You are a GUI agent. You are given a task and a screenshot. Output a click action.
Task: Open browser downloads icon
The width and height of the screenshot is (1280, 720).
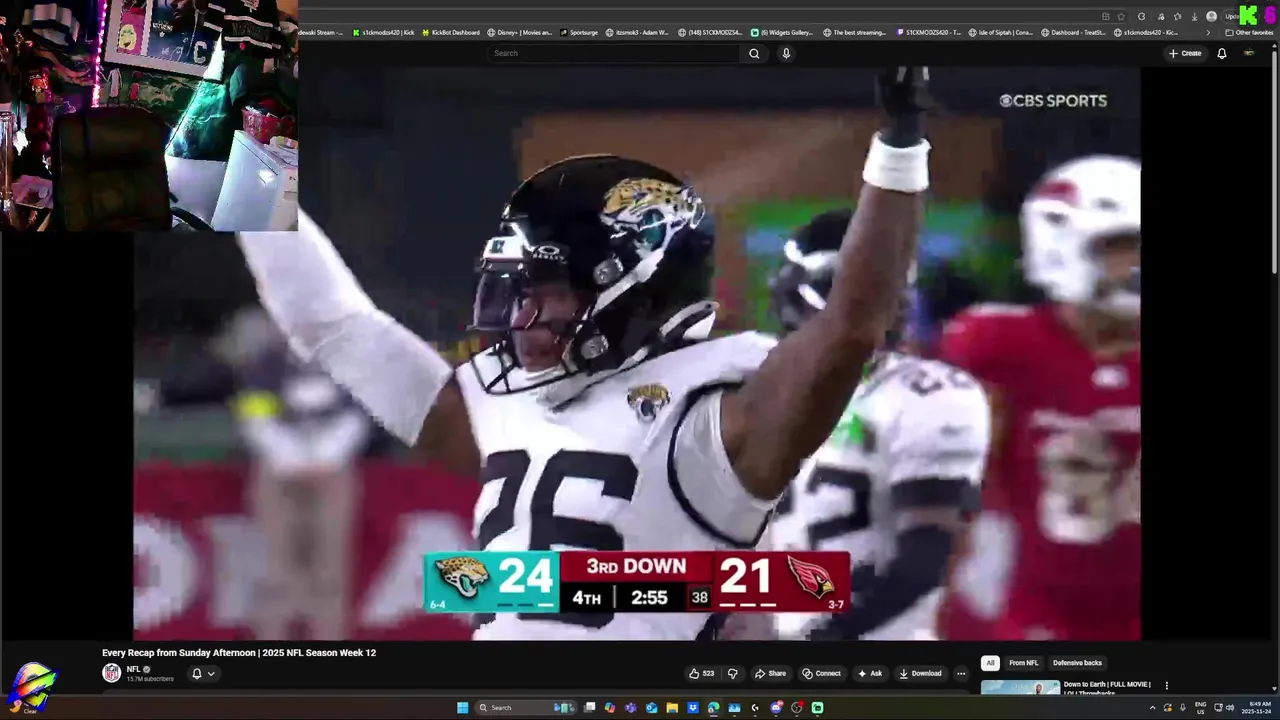tap(1194, 16)
